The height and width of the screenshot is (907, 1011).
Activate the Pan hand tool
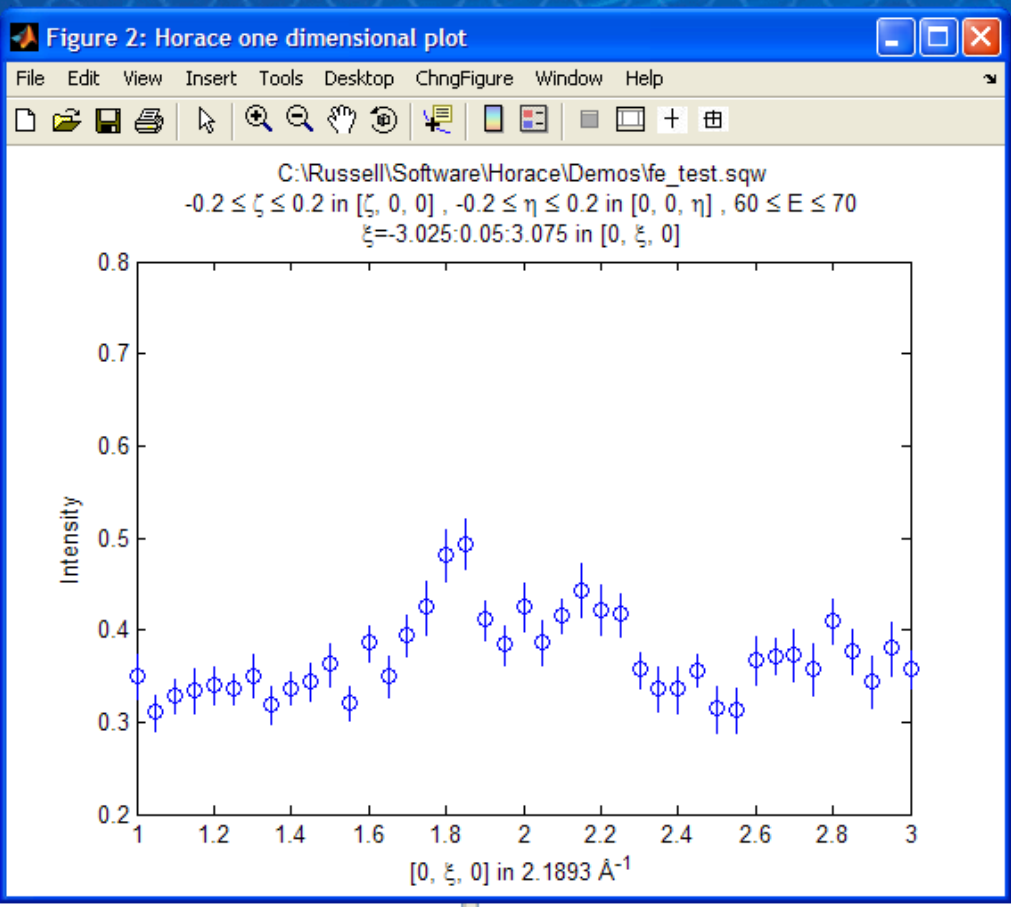click(x=343, y=120)
